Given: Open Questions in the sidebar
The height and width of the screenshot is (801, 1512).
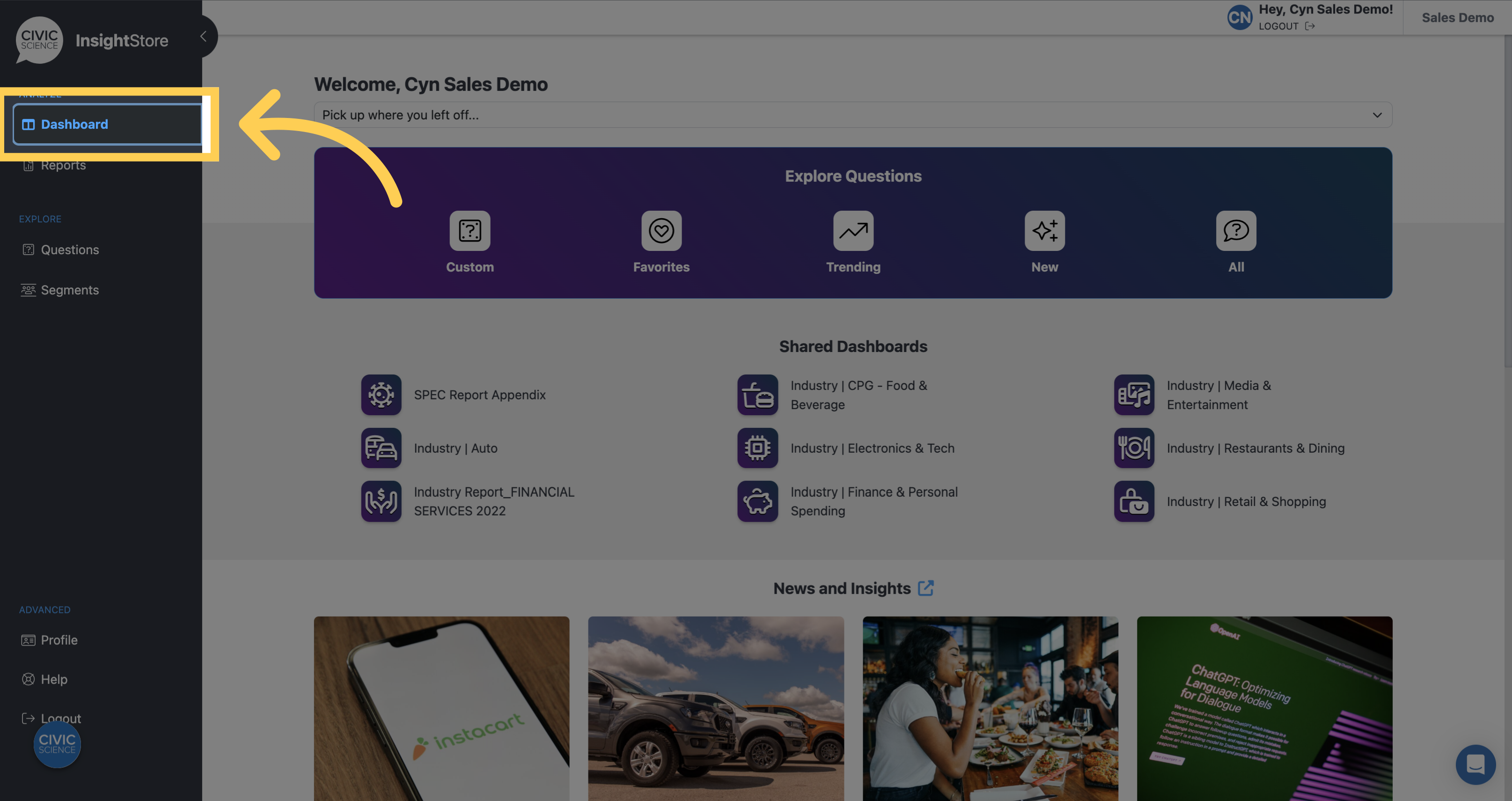Looking at the screenshot, I should (x=60, y=250).
